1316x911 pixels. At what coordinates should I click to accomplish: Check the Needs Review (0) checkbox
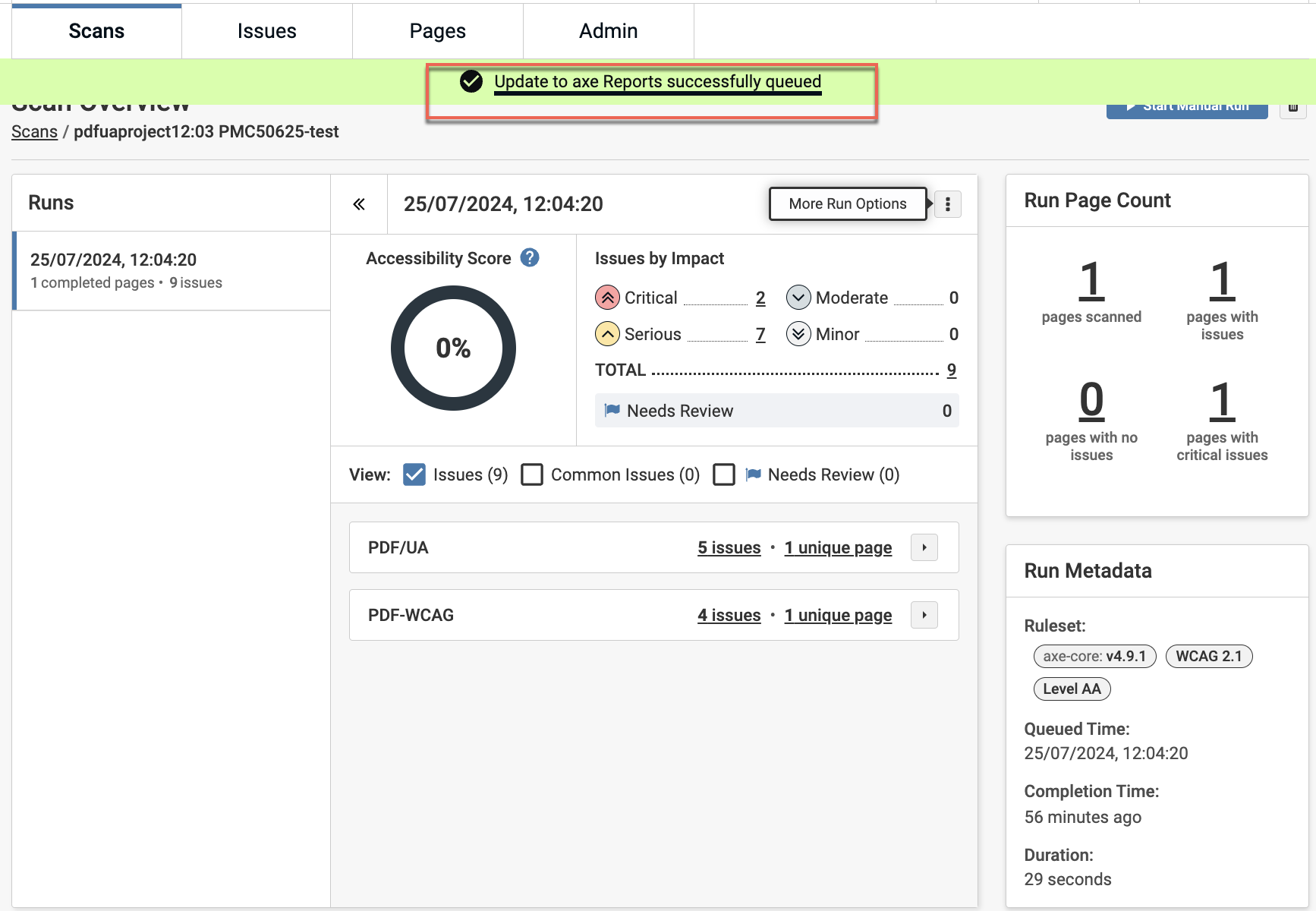(x=724, y=474)
